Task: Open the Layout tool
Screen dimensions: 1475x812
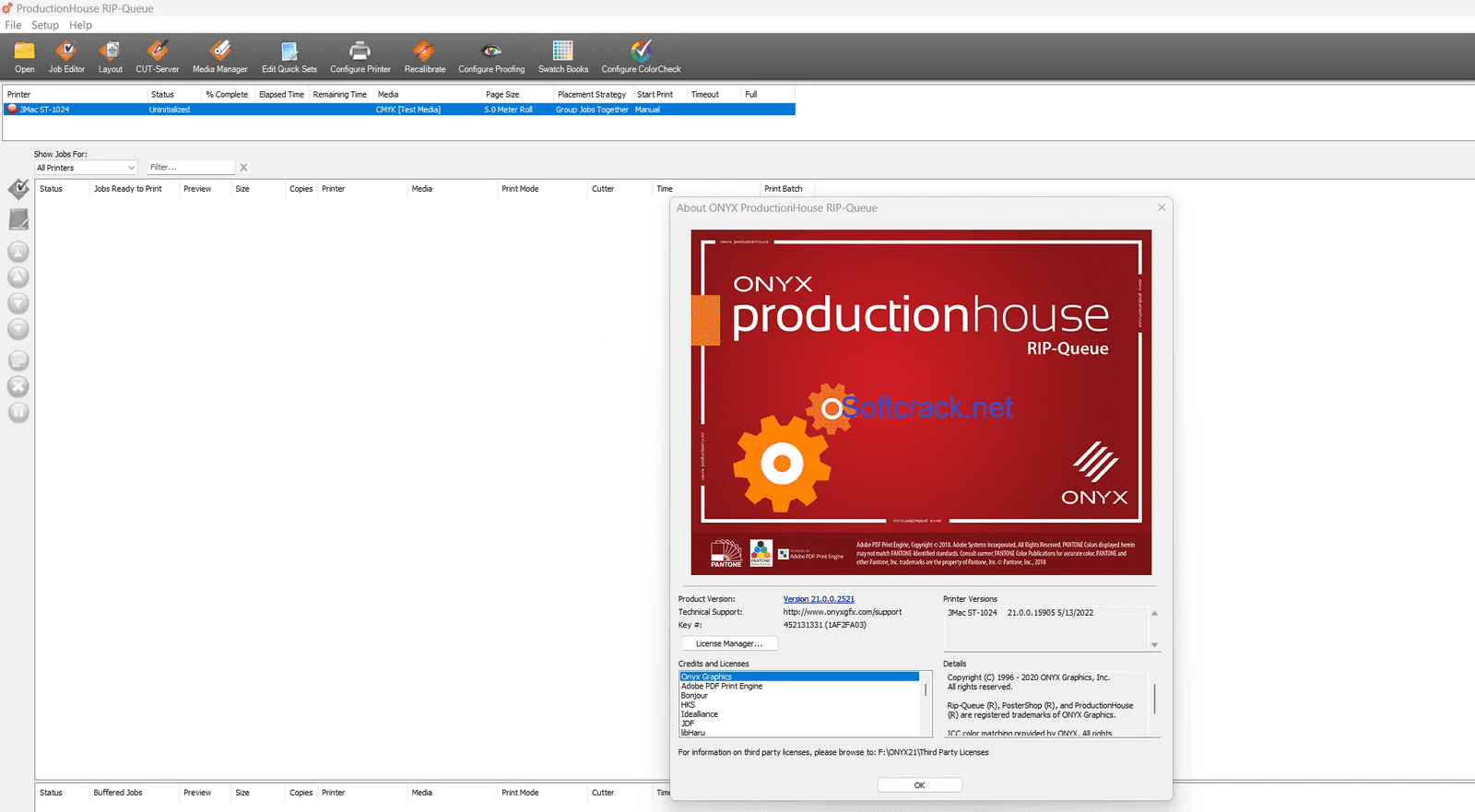Action: click(x=111, y=56)
